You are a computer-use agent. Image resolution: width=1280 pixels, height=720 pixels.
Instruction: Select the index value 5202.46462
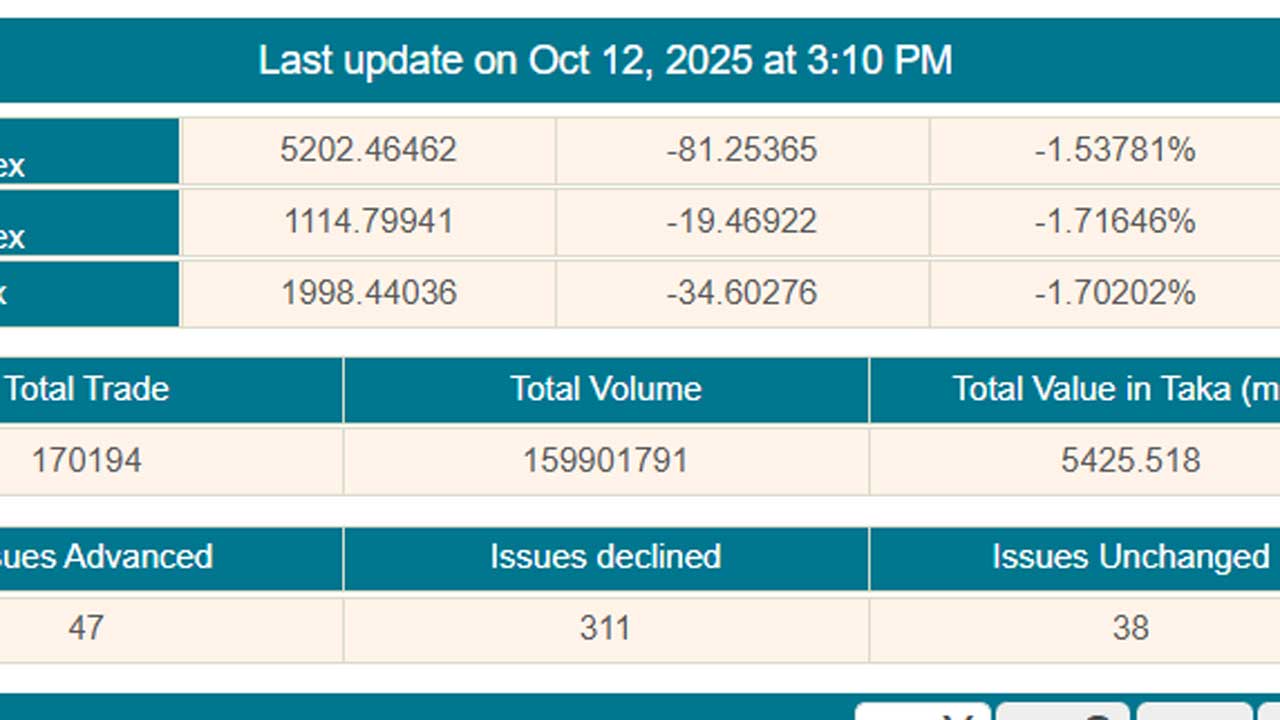(x=368, y=150)
